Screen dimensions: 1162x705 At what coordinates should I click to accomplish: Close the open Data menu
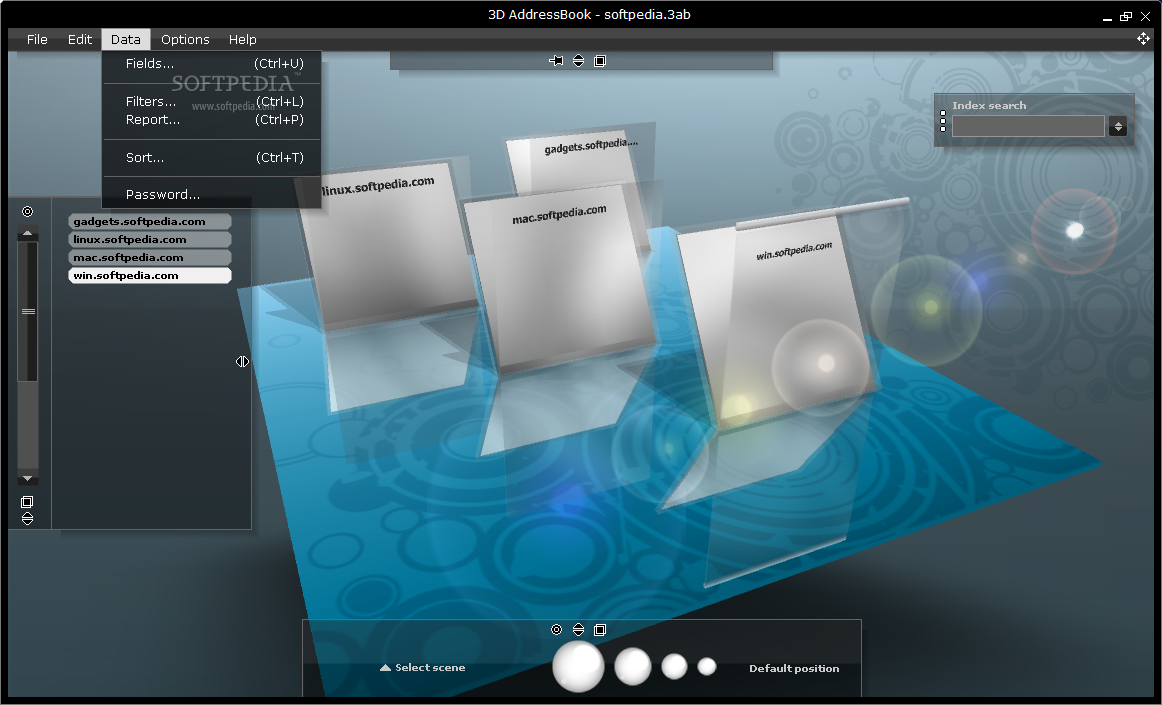(125, 39)
